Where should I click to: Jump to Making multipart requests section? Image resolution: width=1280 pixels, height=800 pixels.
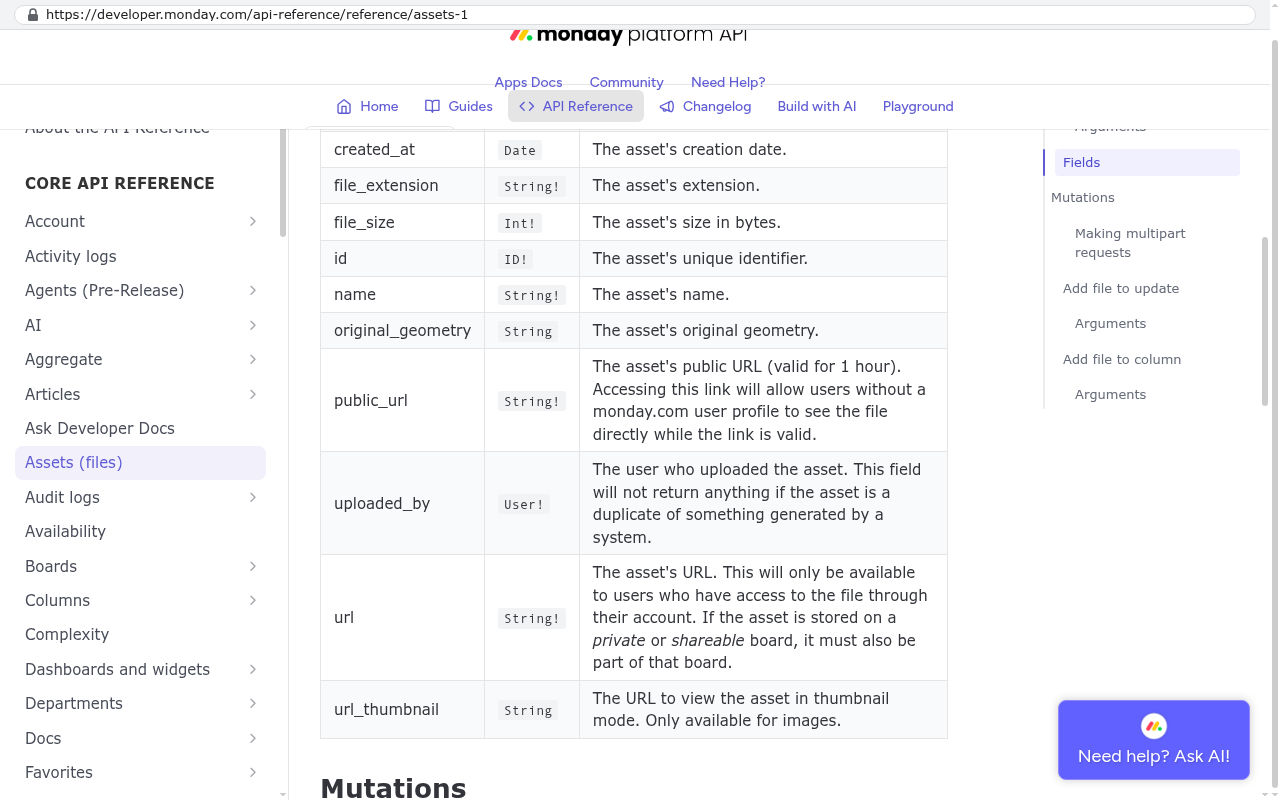(x=1130, y=243)
